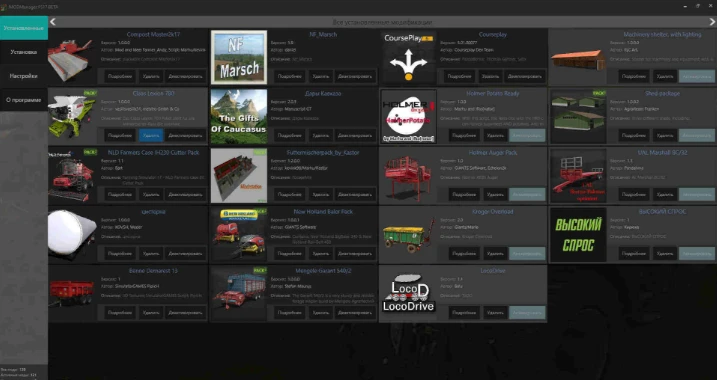The height and width of the screenshot is (380, 717).
Task: Click the Benne Demarest 15 red trailer image
Action: 72,293
